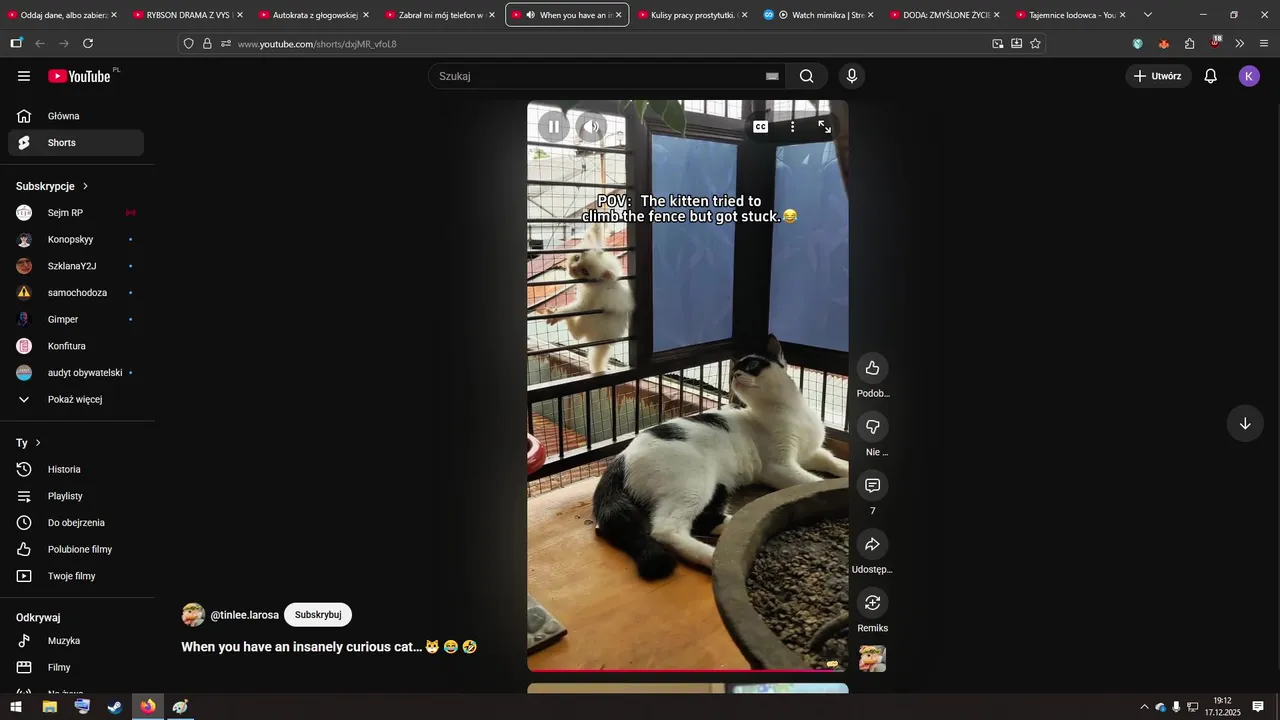Viewport: 1280px width, 720px height.
Task: Open the Sejm RP channel
Action: pyautogui.click(x=76, y=213)
